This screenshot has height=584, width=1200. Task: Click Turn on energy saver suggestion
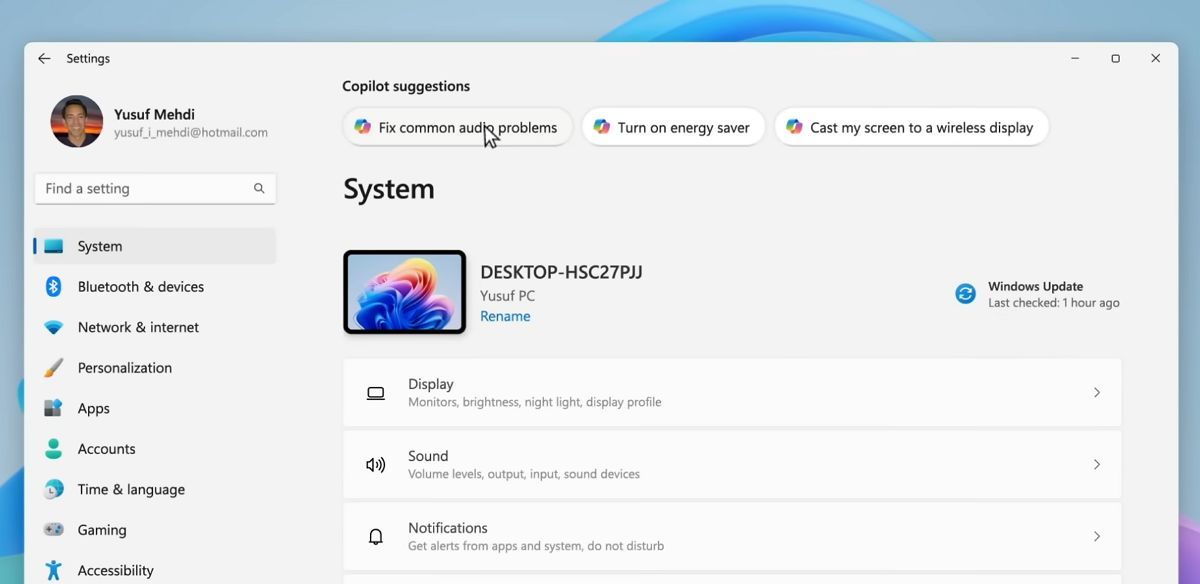coord(673,127)
